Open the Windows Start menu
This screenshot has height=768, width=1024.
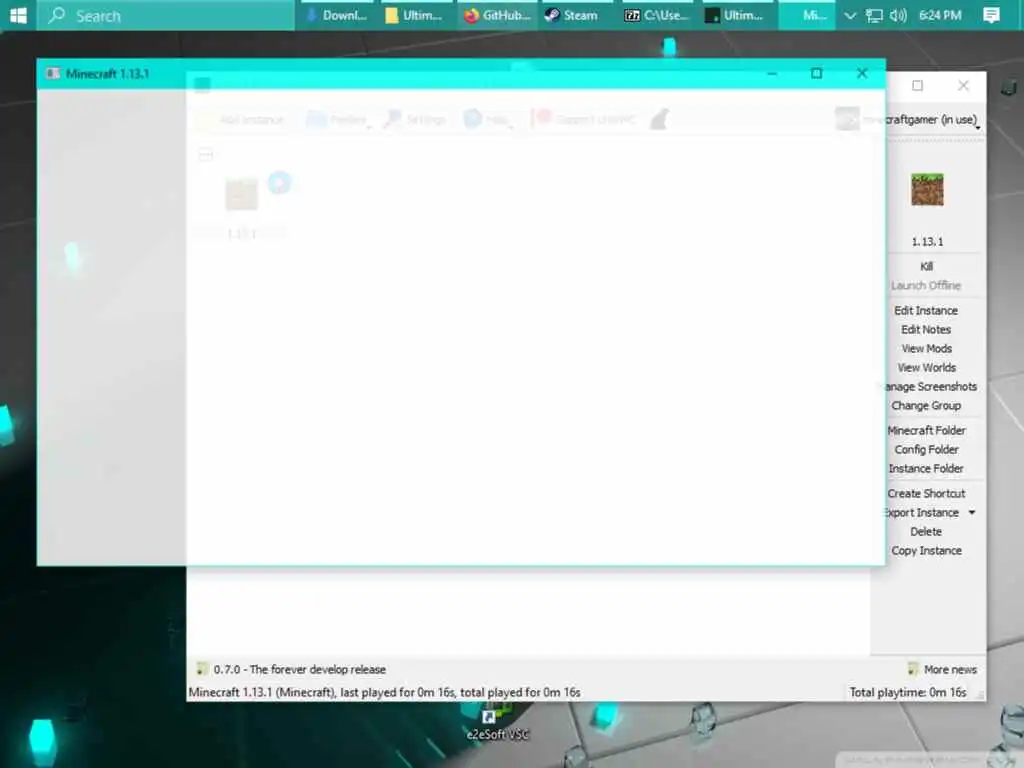click(18, 15)
